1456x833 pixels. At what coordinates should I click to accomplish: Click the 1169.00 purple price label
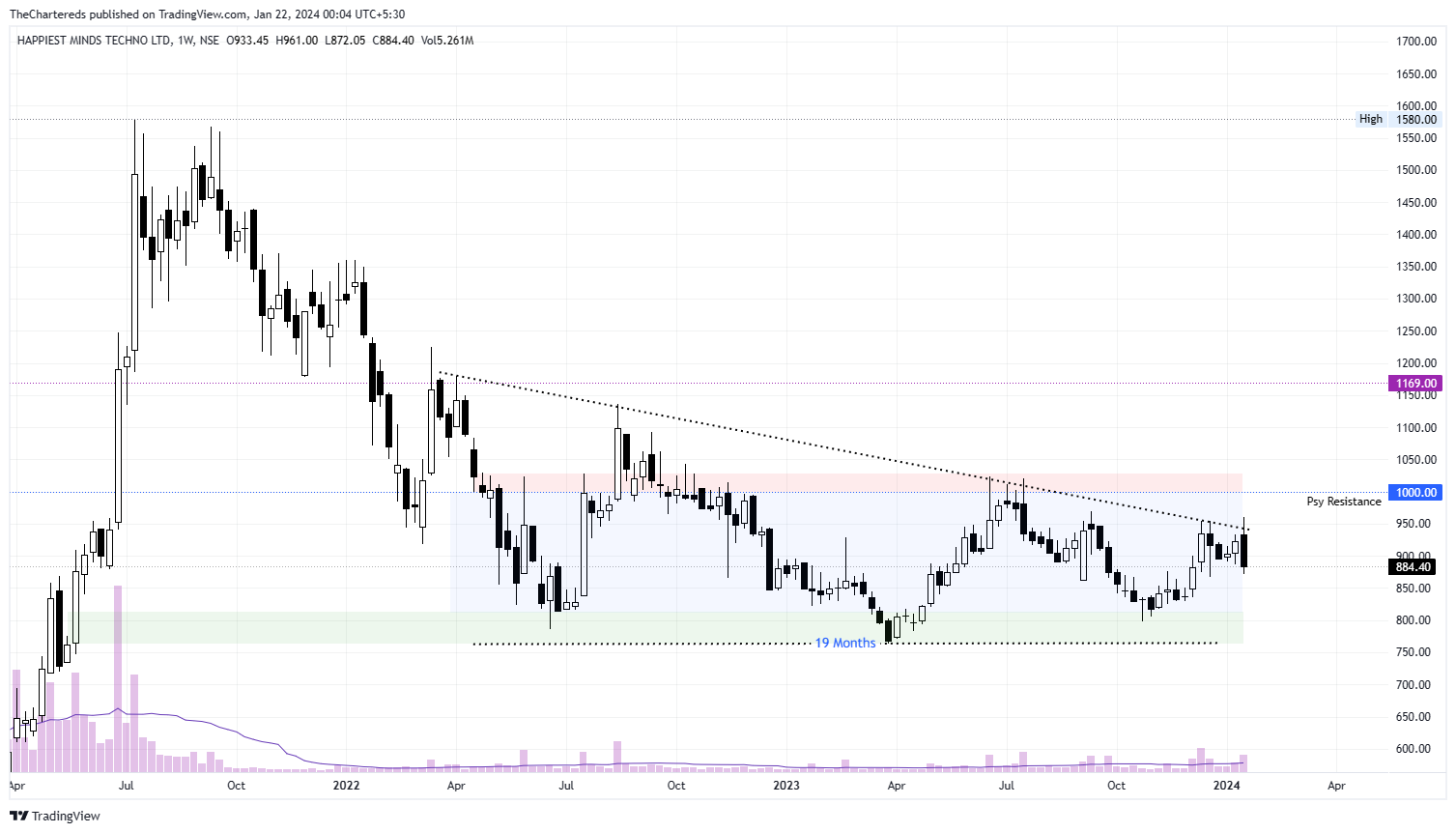click(x=1416, y=384)
